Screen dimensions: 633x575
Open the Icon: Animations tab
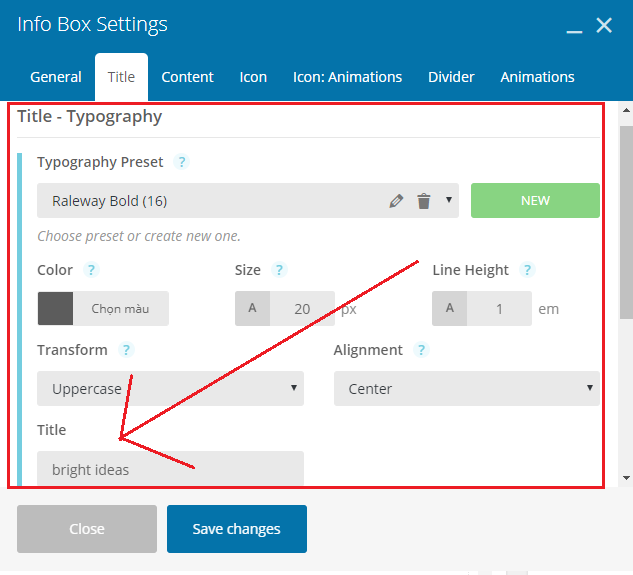(x=347, y=77)
